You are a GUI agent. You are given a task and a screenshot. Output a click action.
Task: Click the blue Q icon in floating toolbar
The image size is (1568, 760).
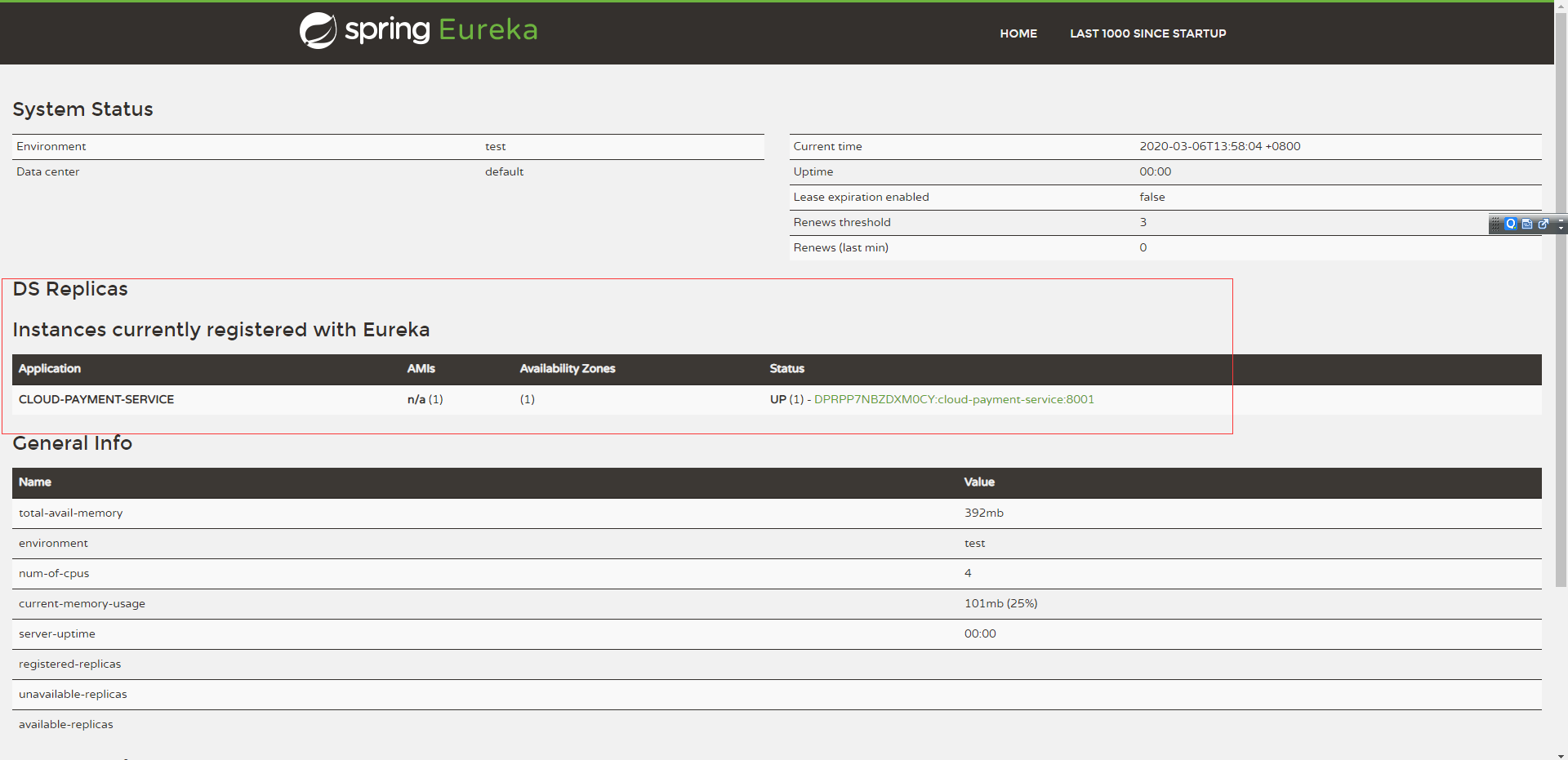[x=1511, y=224]
